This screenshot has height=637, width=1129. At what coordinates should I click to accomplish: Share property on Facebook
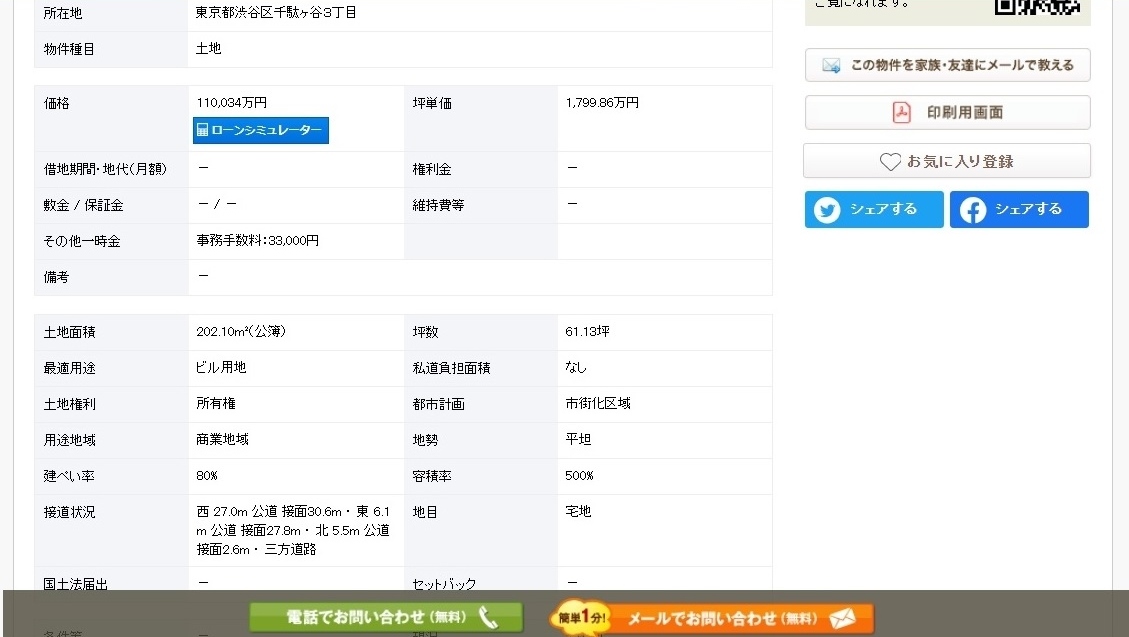click(x=1020, y=209)
